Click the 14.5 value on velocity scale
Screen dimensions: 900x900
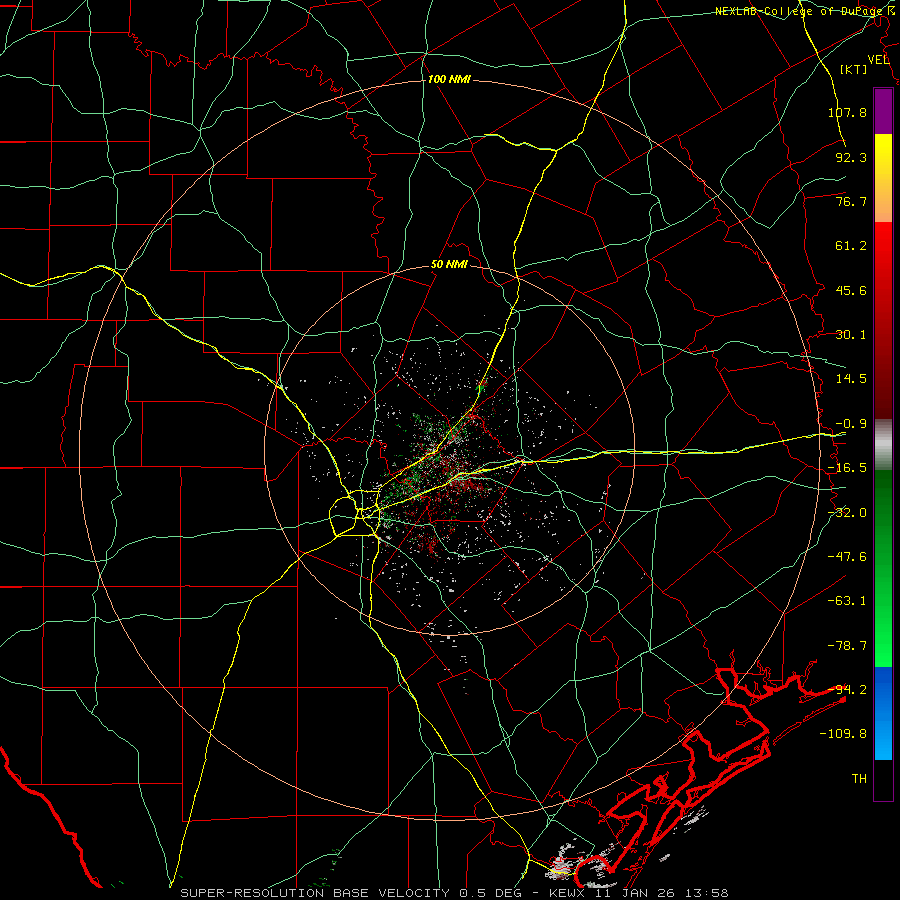tap(851, 379)
